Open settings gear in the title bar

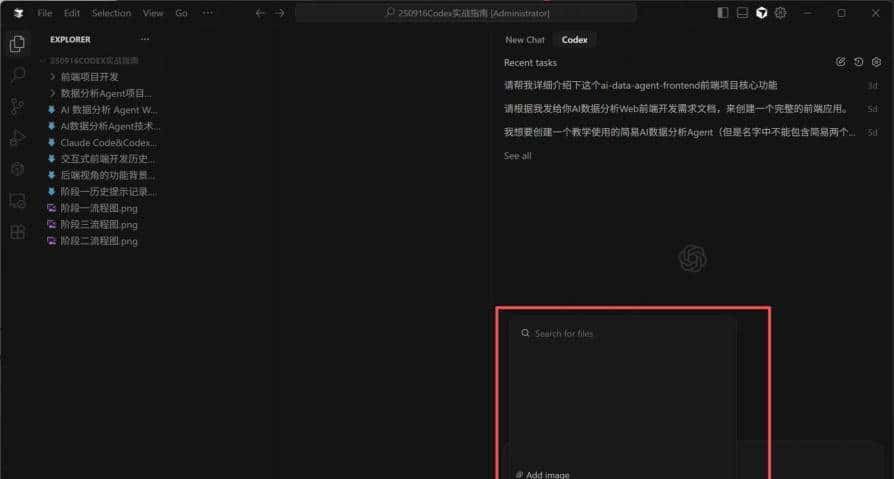pos(781,13)
